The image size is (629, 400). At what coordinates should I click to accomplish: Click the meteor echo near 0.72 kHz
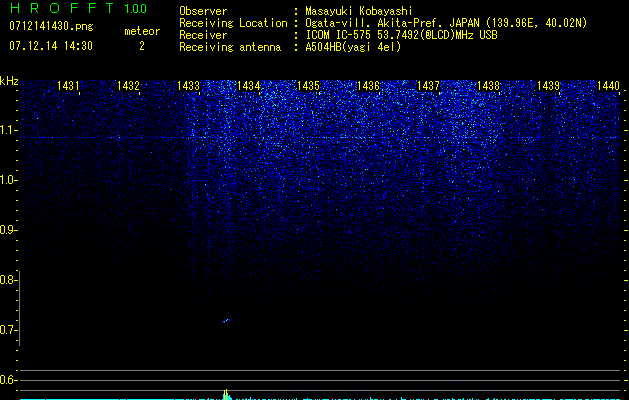[x=227, y=320]
